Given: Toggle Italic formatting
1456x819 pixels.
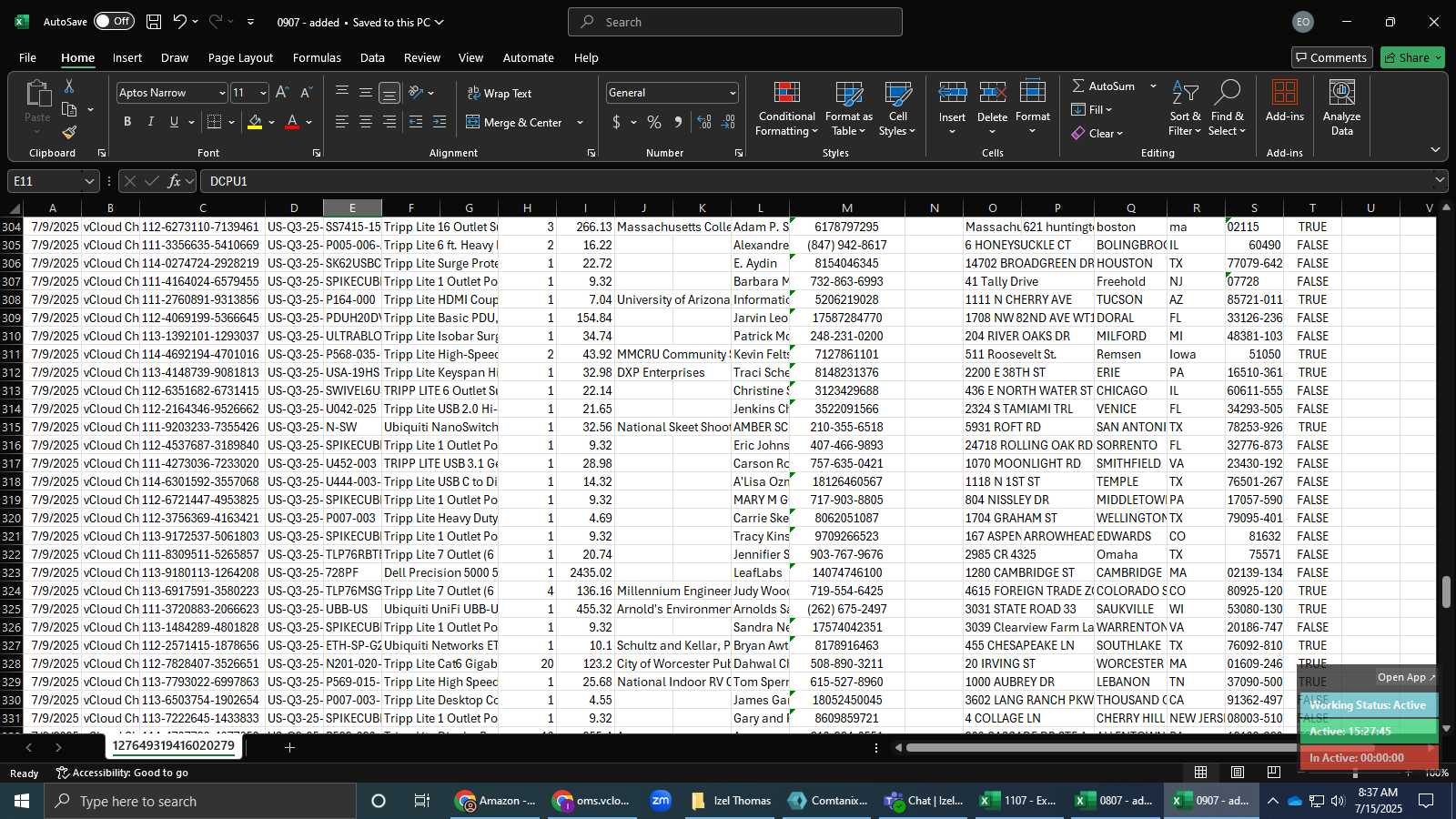Looking at the screenshot, I should click(150, 122).
